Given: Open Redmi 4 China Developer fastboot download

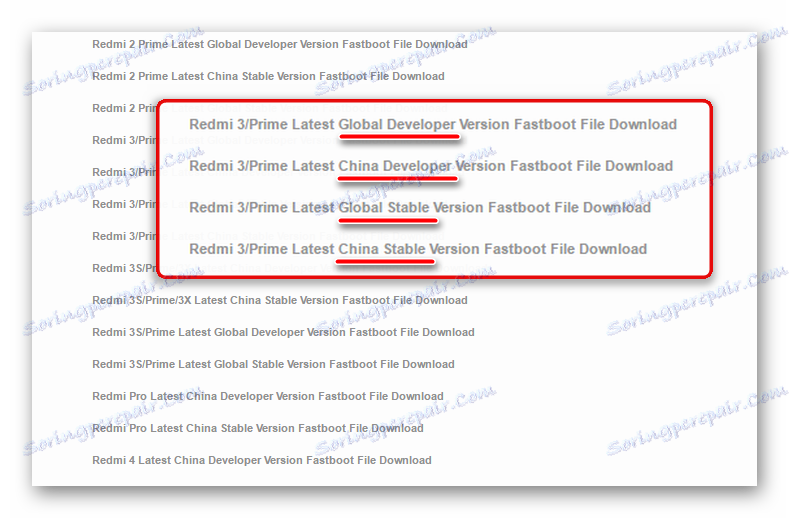Looking at the screenshot, I should (262, 460).
